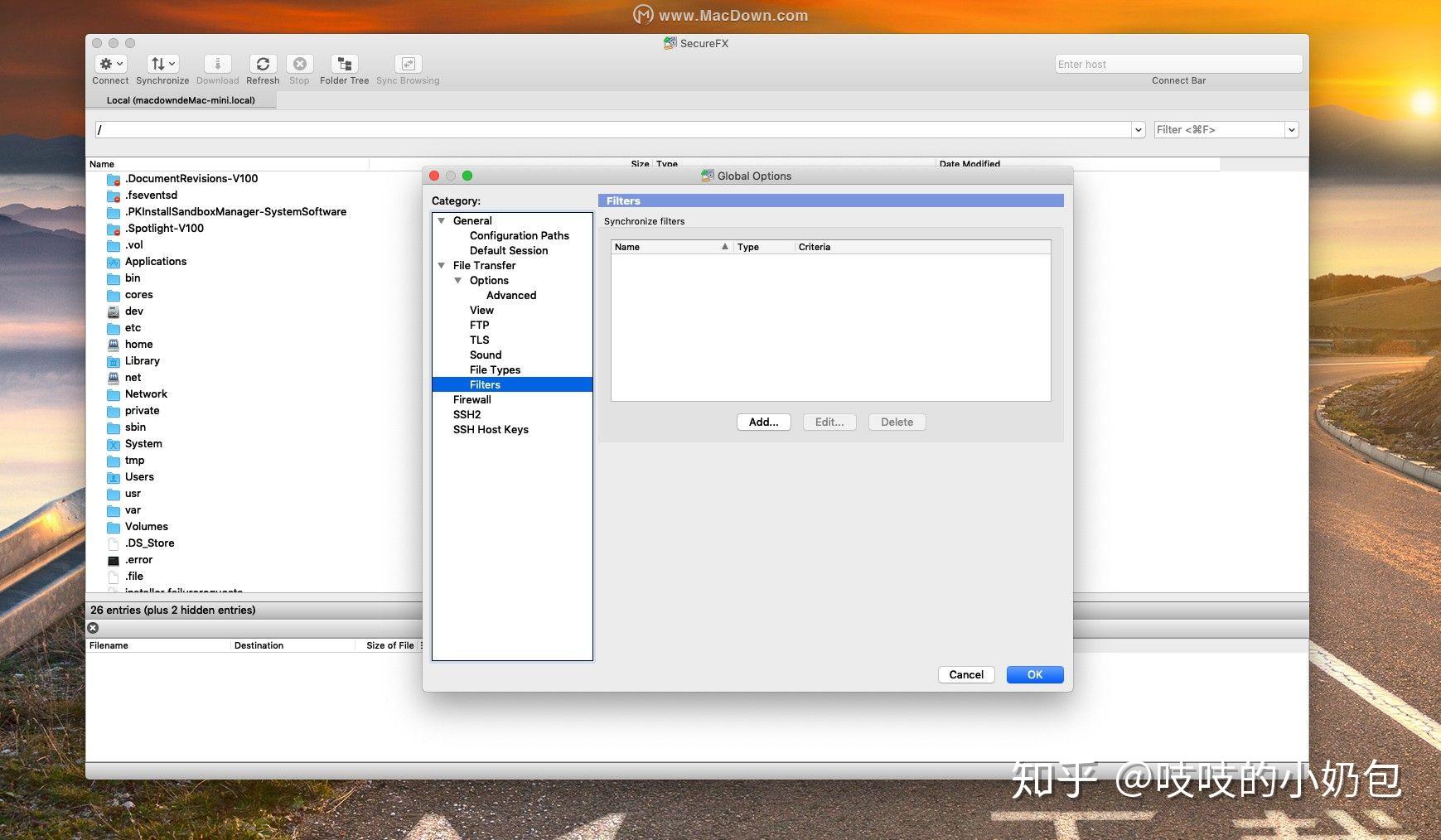Click Add... to create a filter
Image resolution: width=1441 pixels, height=840 pixels.
[764, 422]
